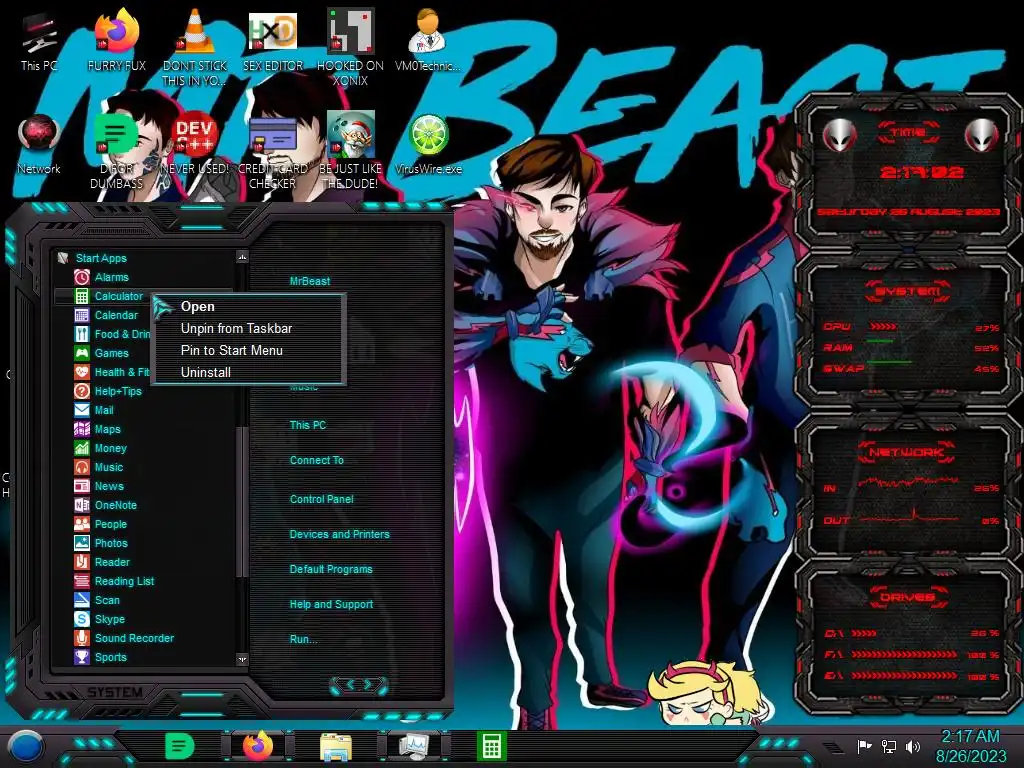Open File Explorer from the taskbar

(336, 747)
